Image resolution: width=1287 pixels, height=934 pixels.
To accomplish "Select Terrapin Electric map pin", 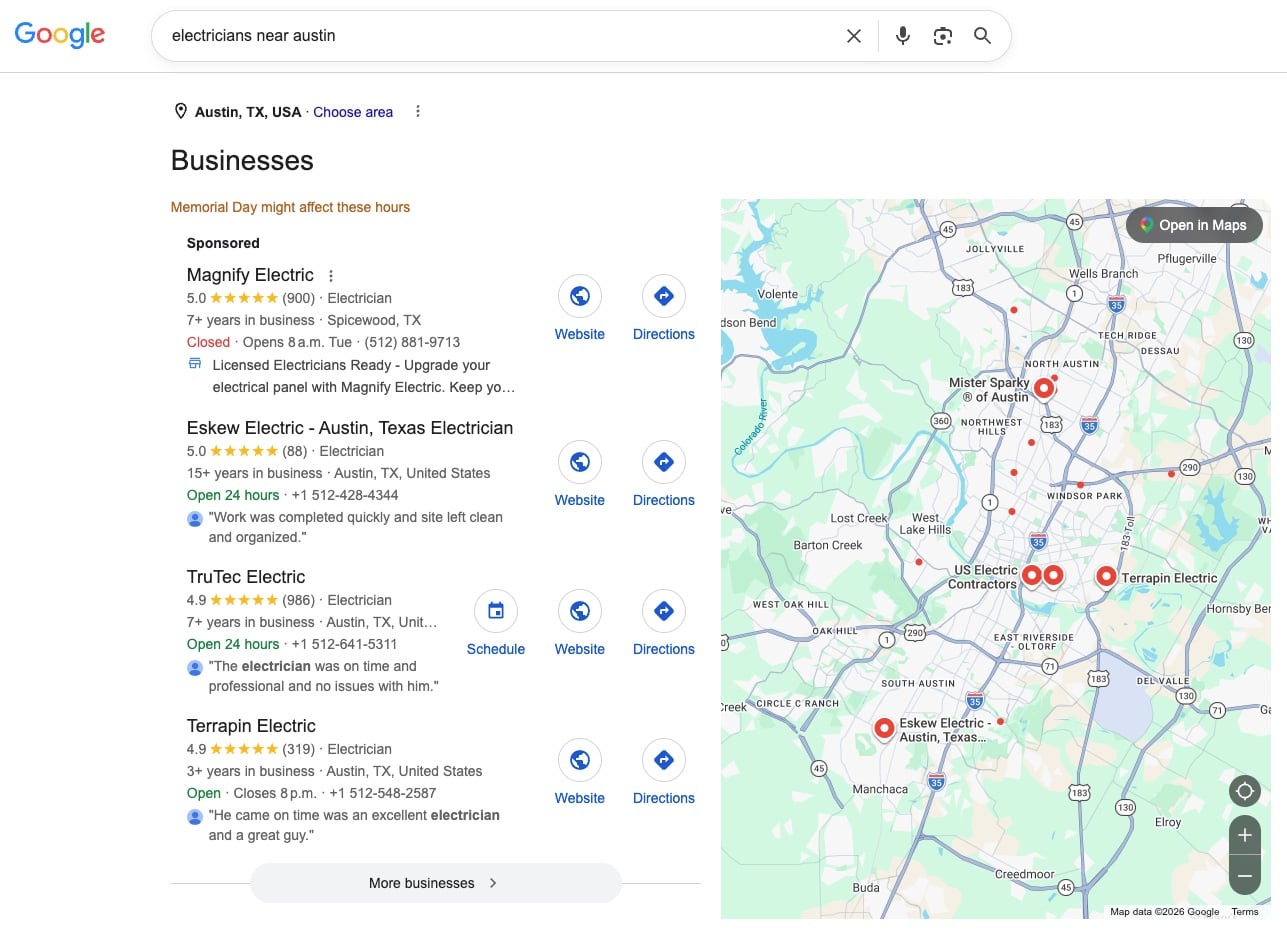I will [1106, 577].
